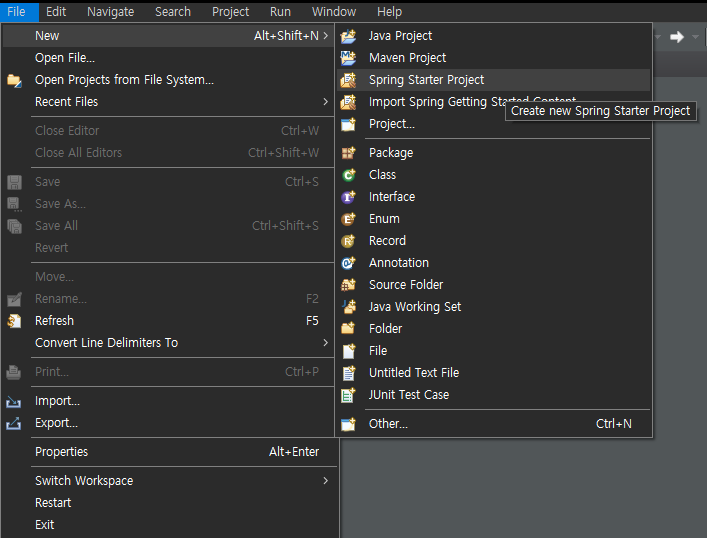Click the Save All disabled icon
The image size is (707, 538).
(x=14, y=226)
